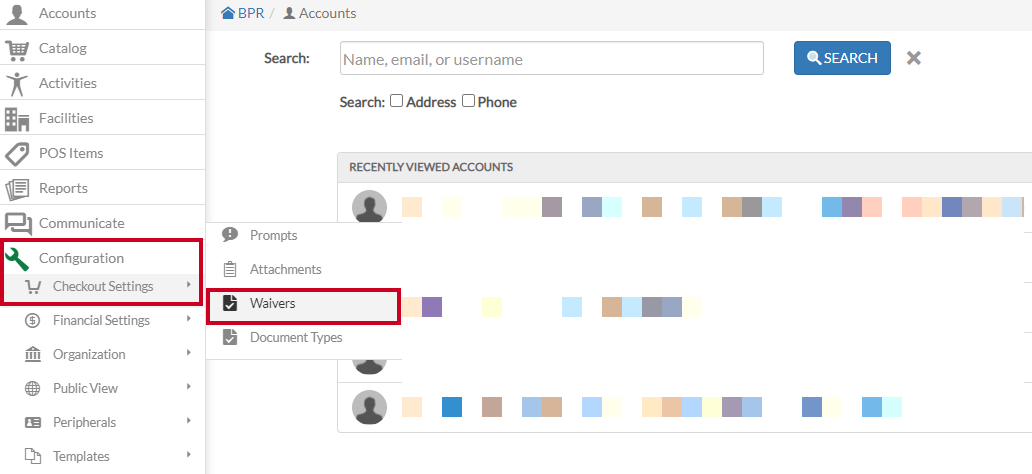Open the POS Items sidebar section
Screen dimensions: 1032x474
(102, 153)
